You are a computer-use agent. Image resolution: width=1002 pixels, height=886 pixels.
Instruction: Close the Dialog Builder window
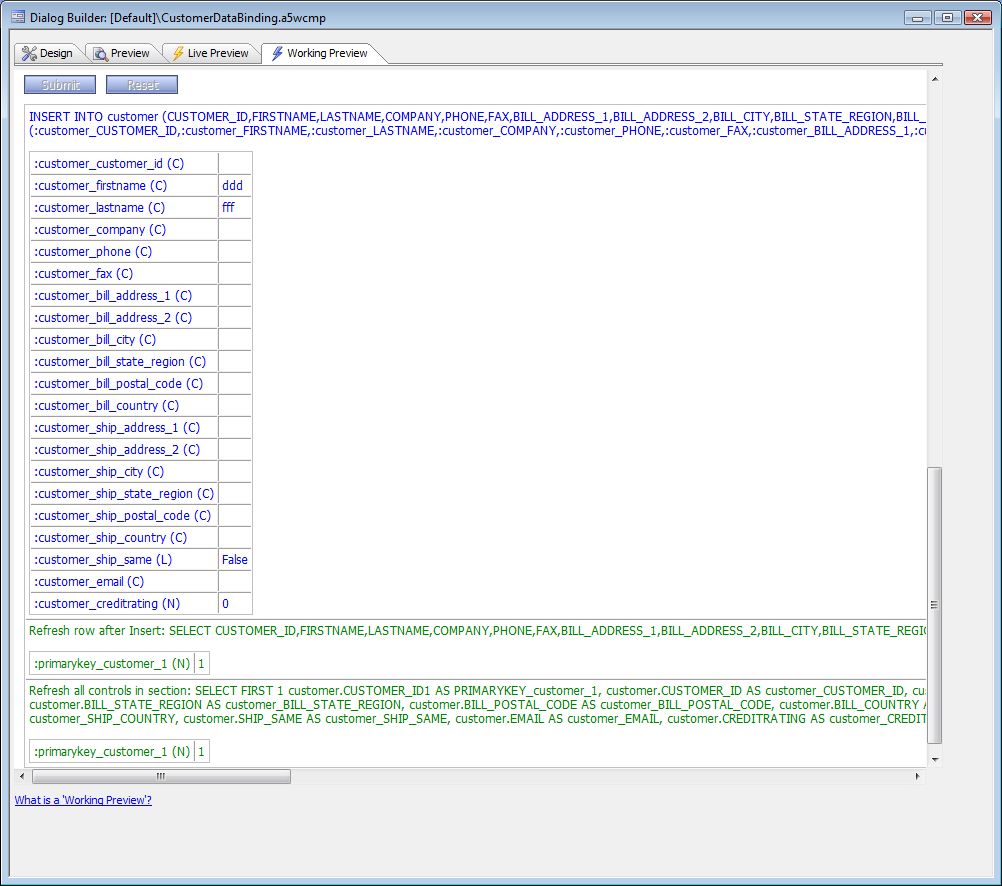[x=978, y=17]
